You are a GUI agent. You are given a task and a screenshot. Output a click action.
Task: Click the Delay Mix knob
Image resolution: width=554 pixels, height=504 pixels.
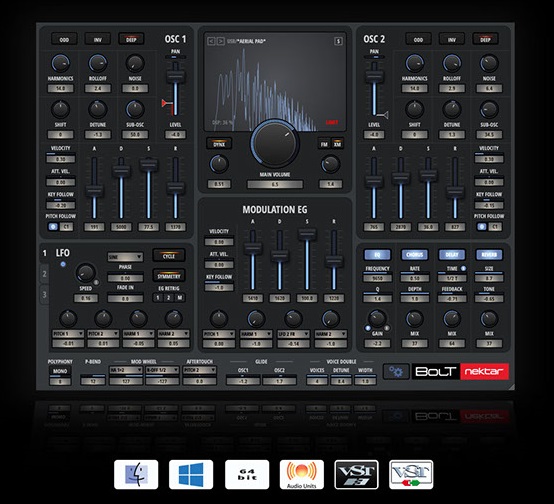click(452, 319)
